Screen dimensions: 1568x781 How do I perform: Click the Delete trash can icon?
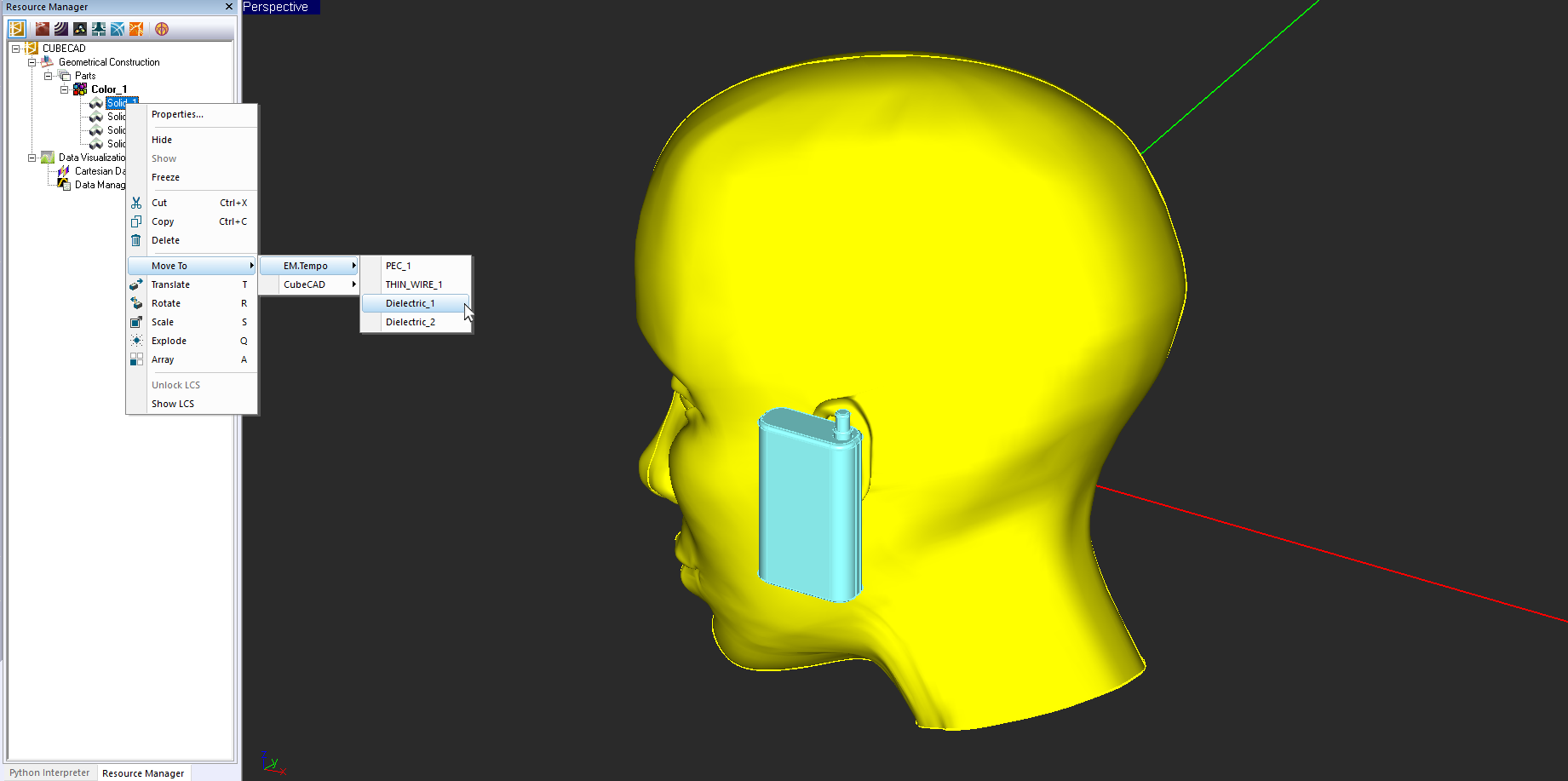(x=136, y=240)
